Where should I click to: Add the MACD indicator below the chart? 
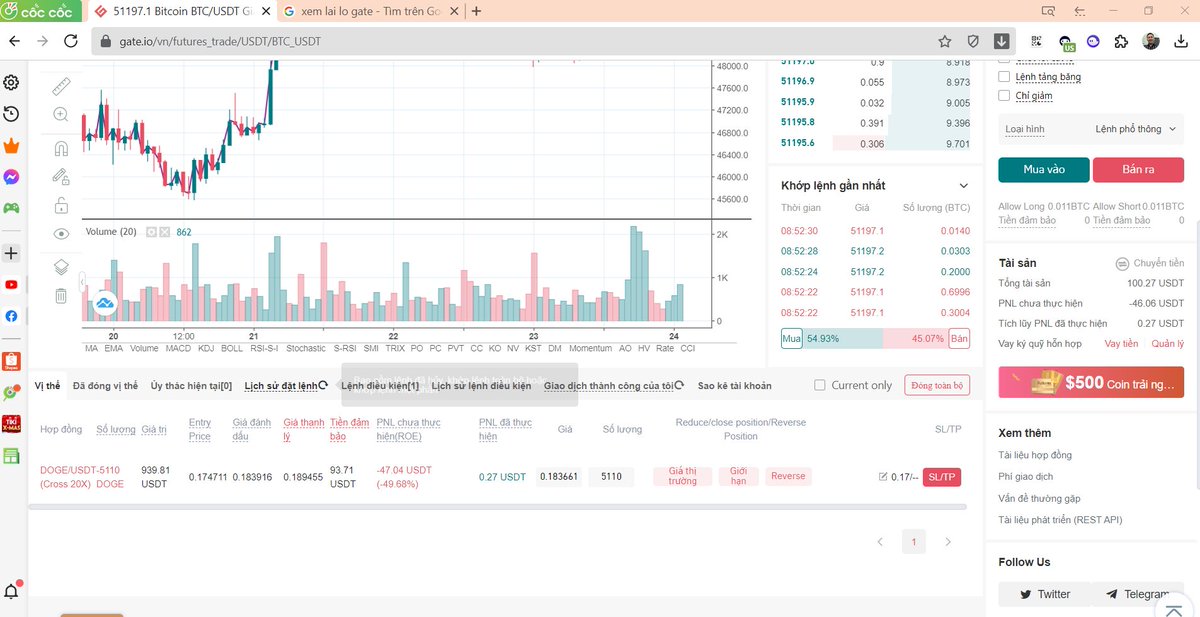pos(178,349)
